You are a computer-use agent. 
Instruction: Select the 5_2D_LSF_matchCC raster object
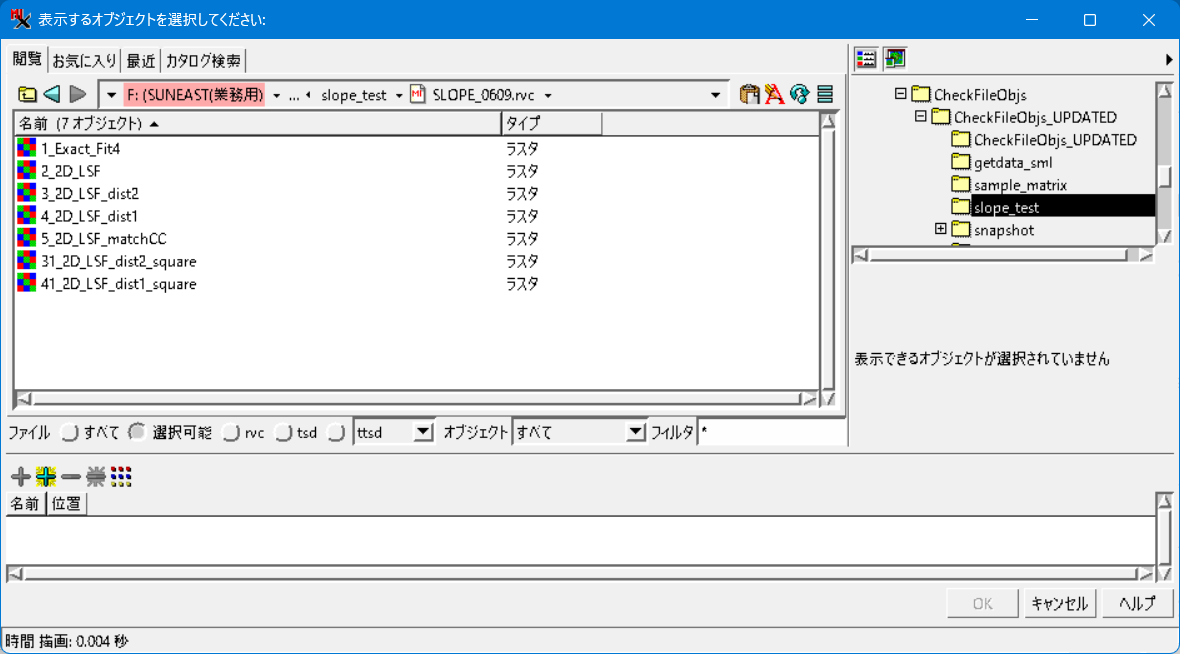(x=104, y=239)
